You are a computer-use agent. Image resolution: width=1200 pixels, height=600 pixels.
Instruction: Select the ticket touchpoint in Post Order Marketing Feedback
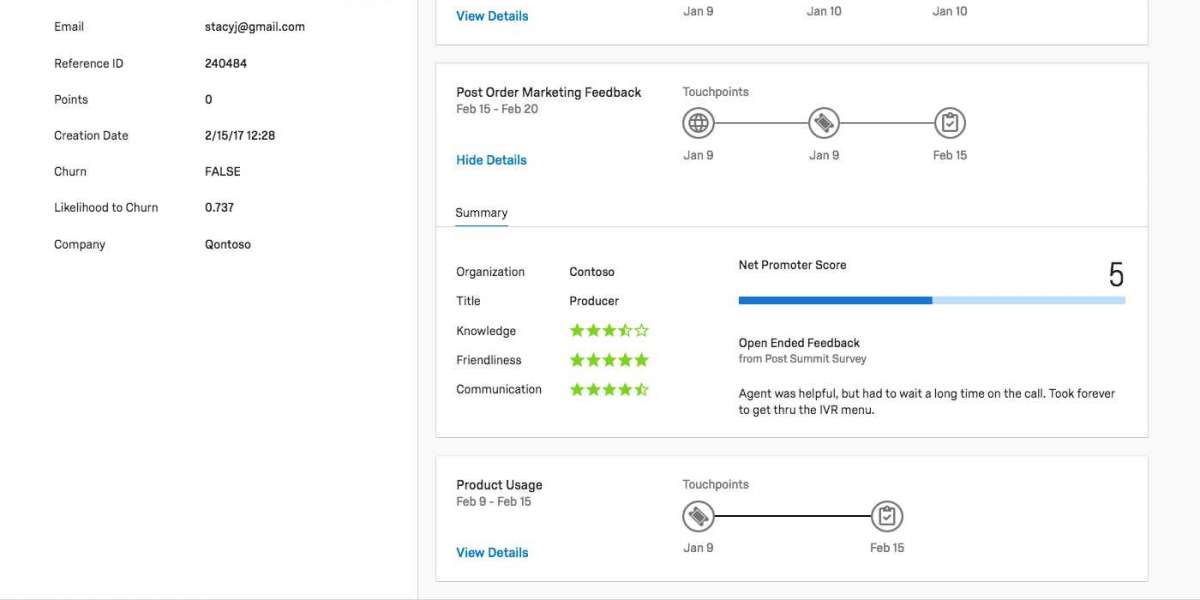824,124
